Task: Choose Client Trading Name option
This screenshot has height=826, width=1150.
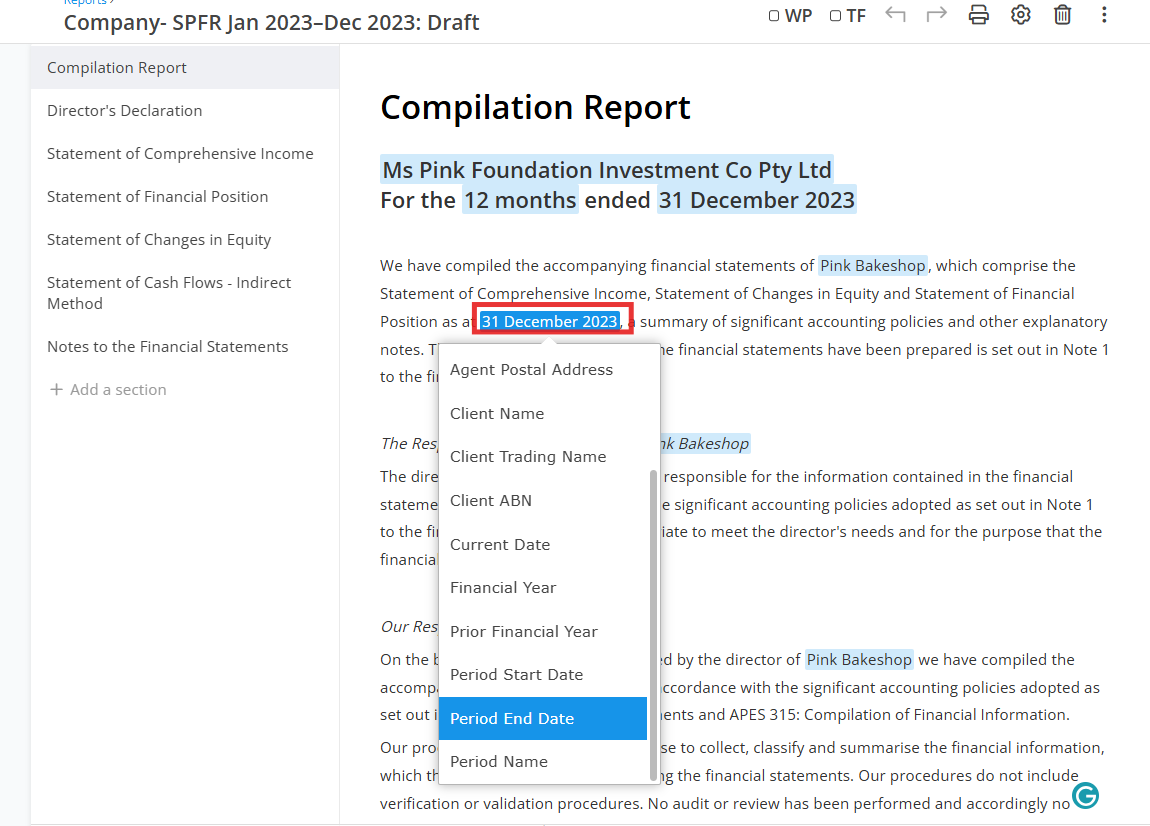Action: pyautogui.click(x=543, y=457)
